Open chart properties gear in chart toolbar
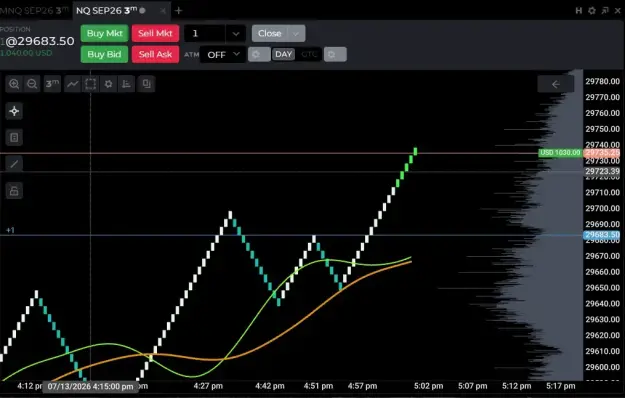The image size is (625, 398). (x=108, y=84)
